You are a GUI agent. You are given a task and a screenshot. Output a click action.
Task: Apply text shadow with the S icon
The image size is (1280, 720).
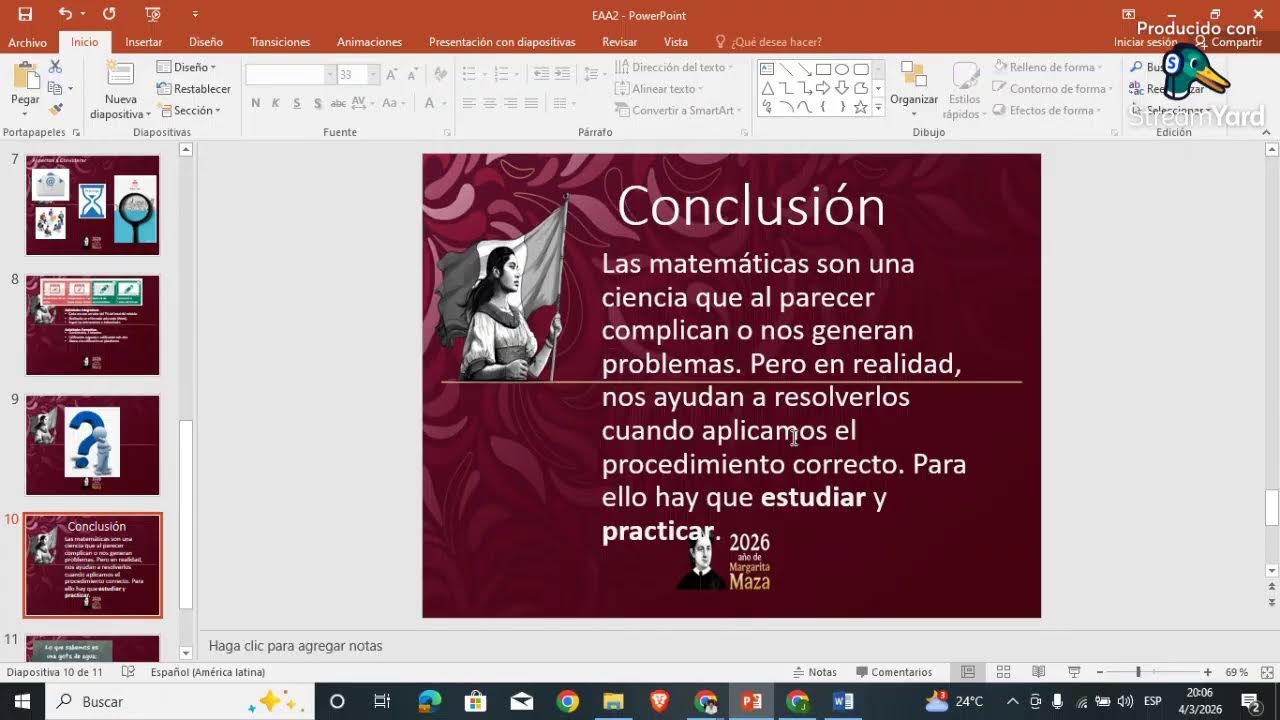[318, 103]
